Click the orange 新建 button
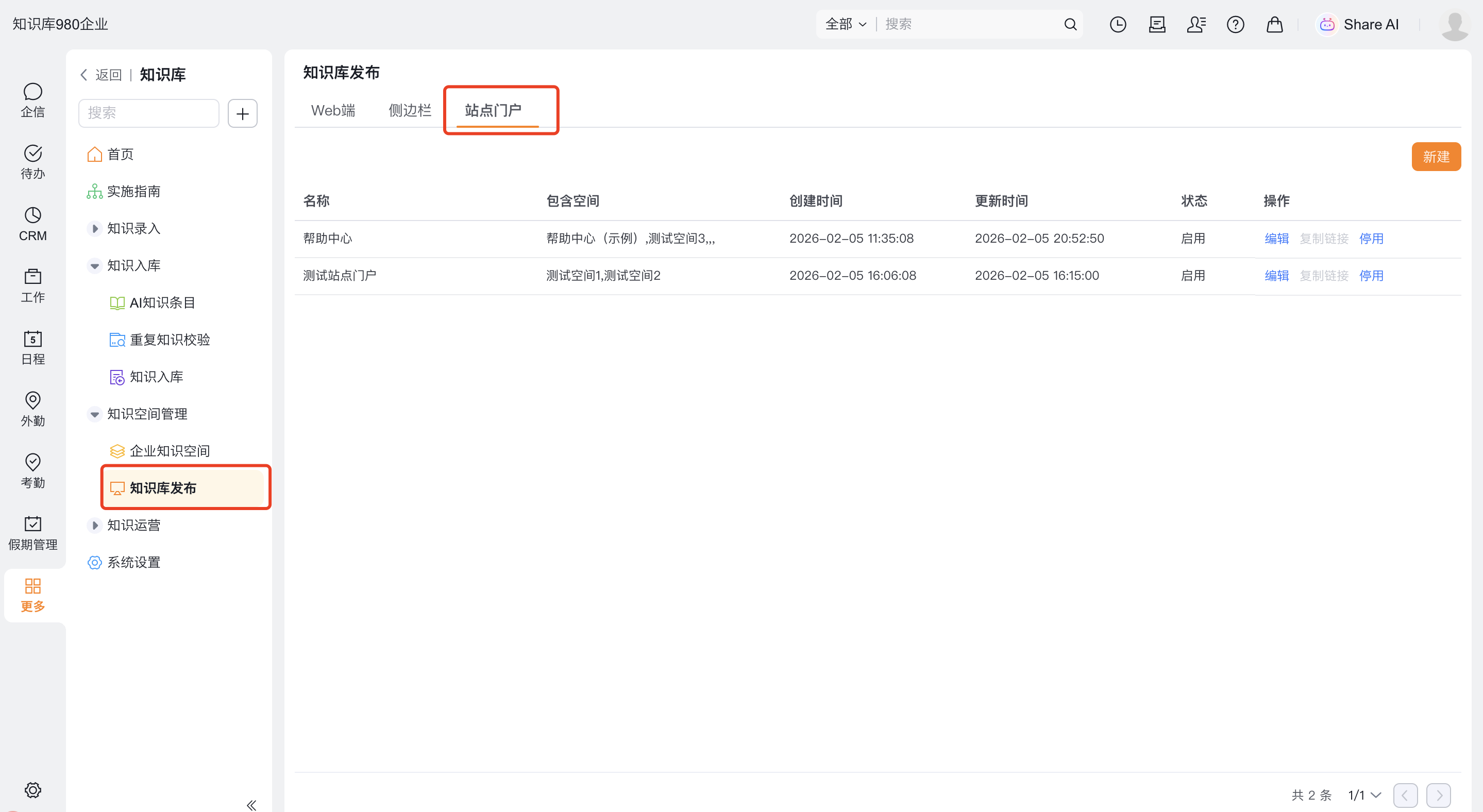 click(1435, 157)
